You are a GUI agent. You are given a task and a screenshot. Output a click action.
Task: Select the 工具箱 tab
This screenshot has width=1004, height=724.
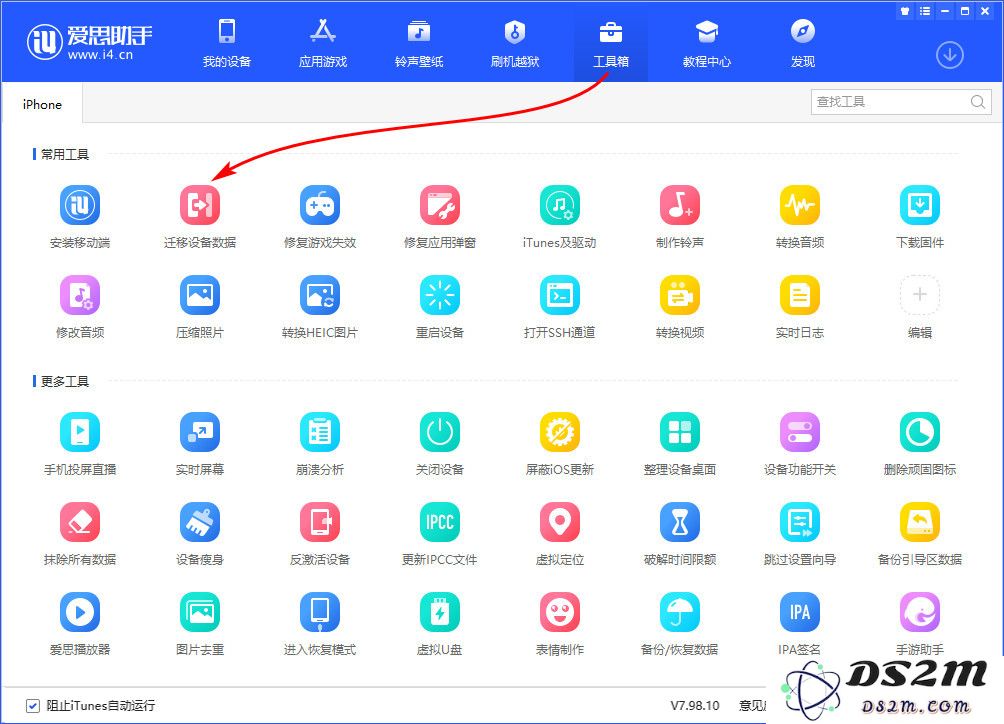click(x=611, y=42)
